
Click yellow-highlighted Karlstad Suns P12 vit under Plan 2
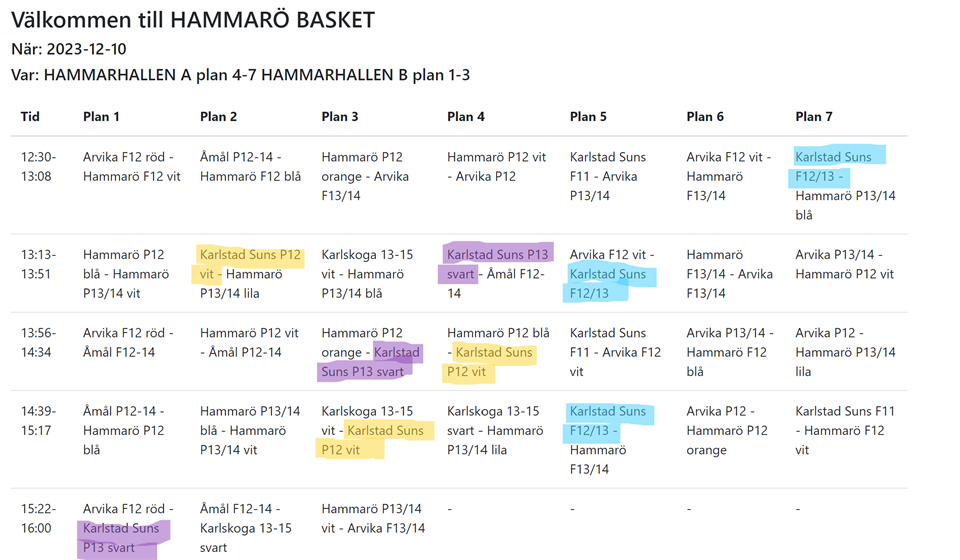(x=249, y=264)
